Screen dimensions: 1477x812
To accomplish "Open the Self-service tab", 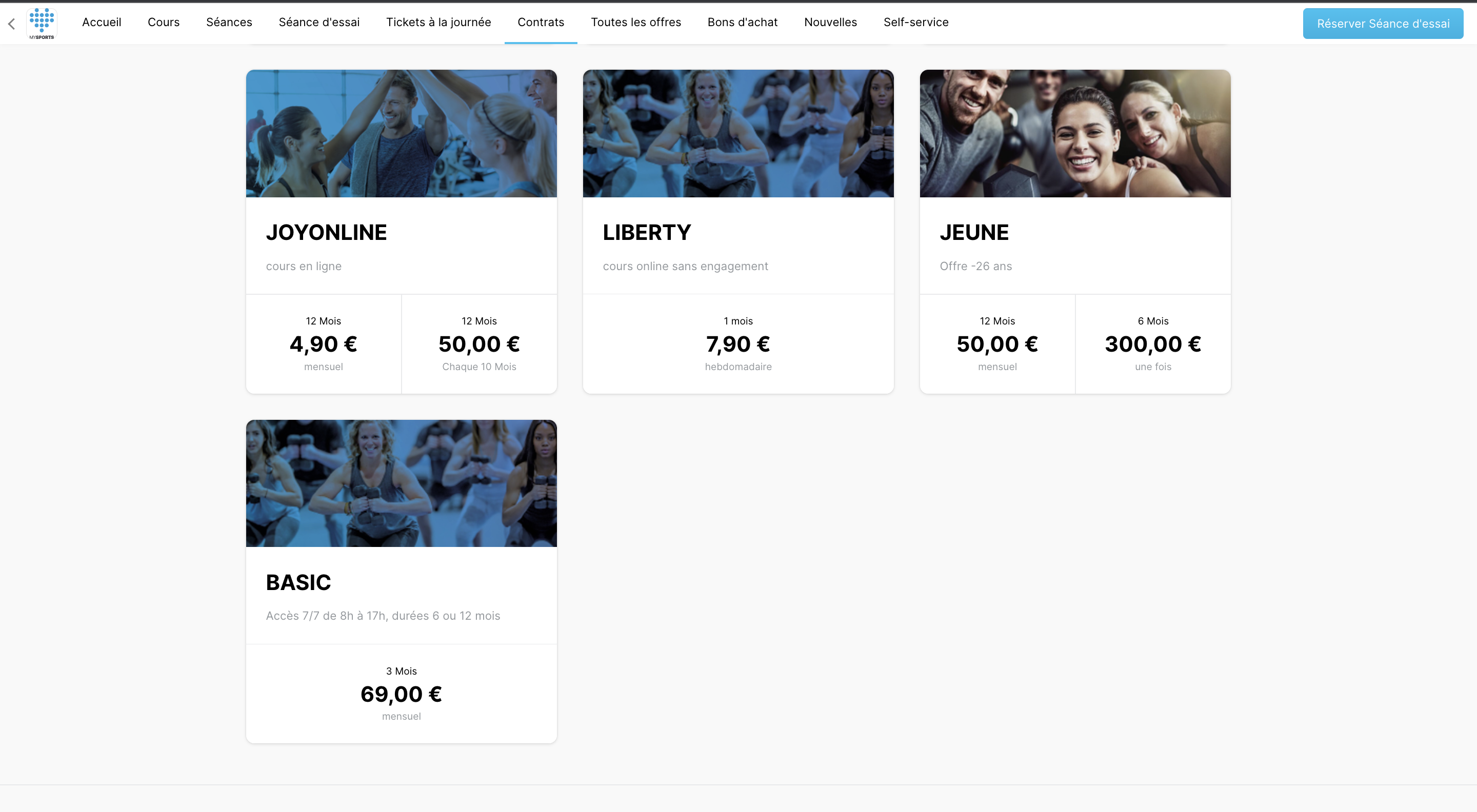I will 915,23.
